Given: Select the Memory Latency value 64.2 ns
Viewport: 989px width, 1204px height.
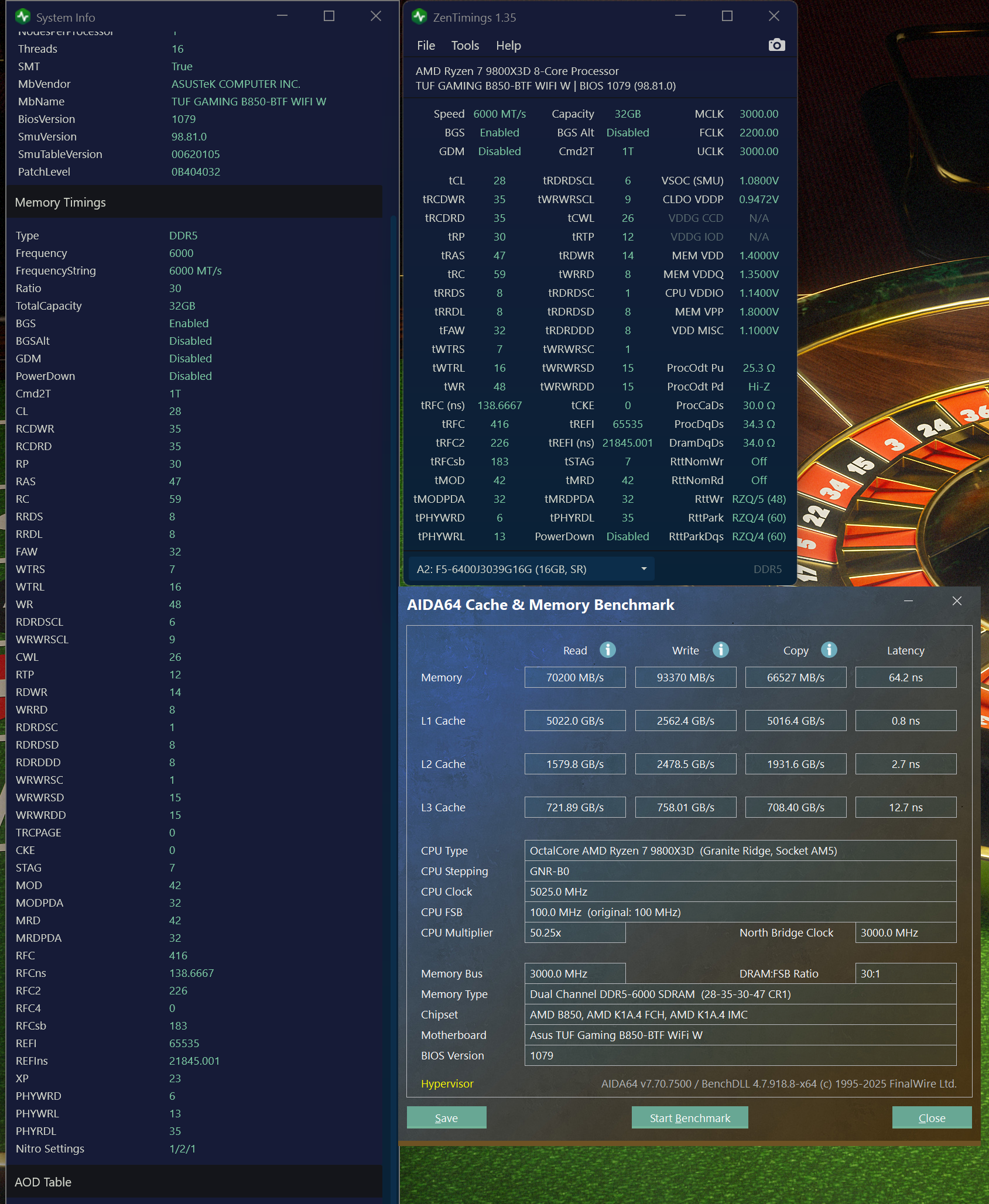Looking at the screenshot, I should point(906,677).
